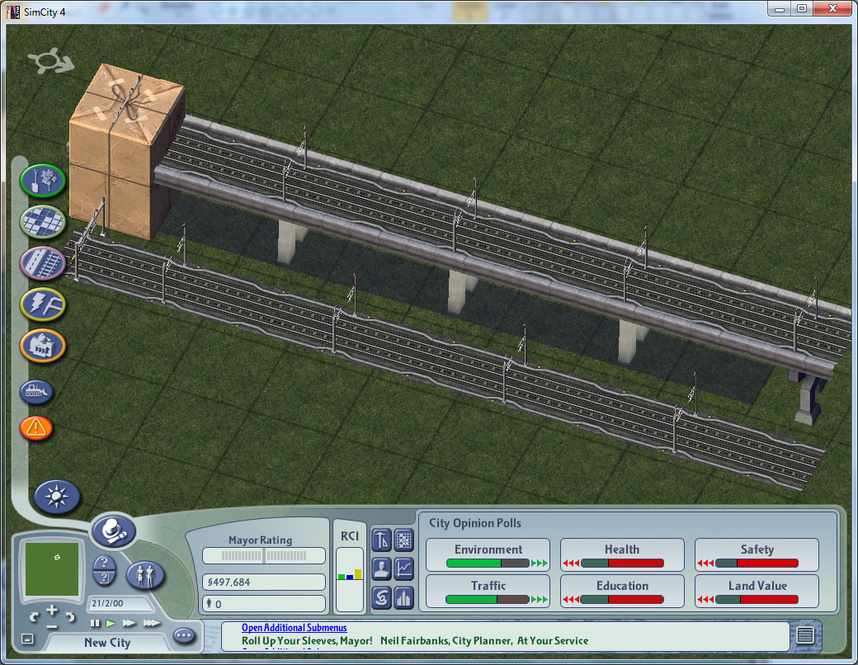Viewport: 858px width, 665px height.
Task: Click the City Opinion Polls heading
Action: 475,523
